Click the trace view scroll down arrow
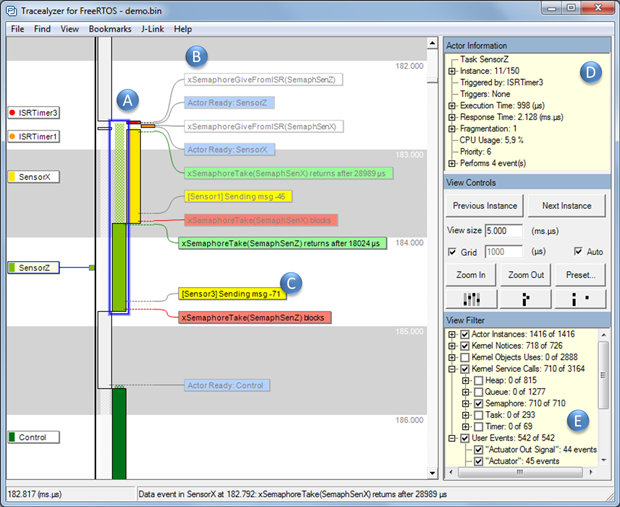 [x=432, y=473]
